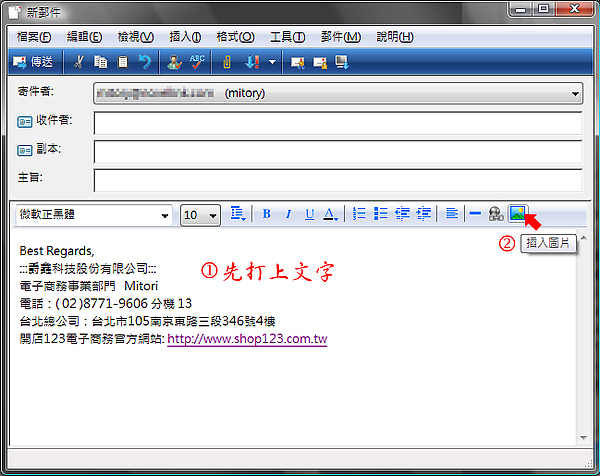This screenshot has height=476, width=600.
Task: Copy selection using the copy icon
Action: click(100, 62)
